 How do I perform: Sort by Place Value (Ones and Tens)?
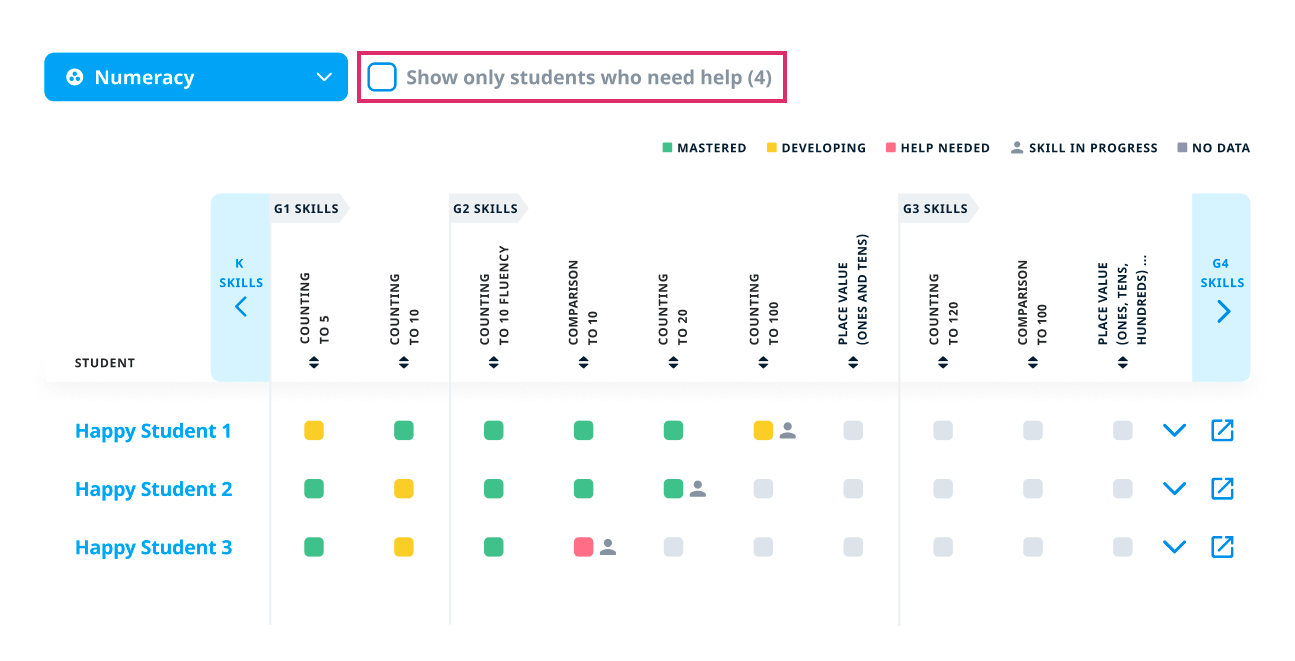[x=853, y=363]
